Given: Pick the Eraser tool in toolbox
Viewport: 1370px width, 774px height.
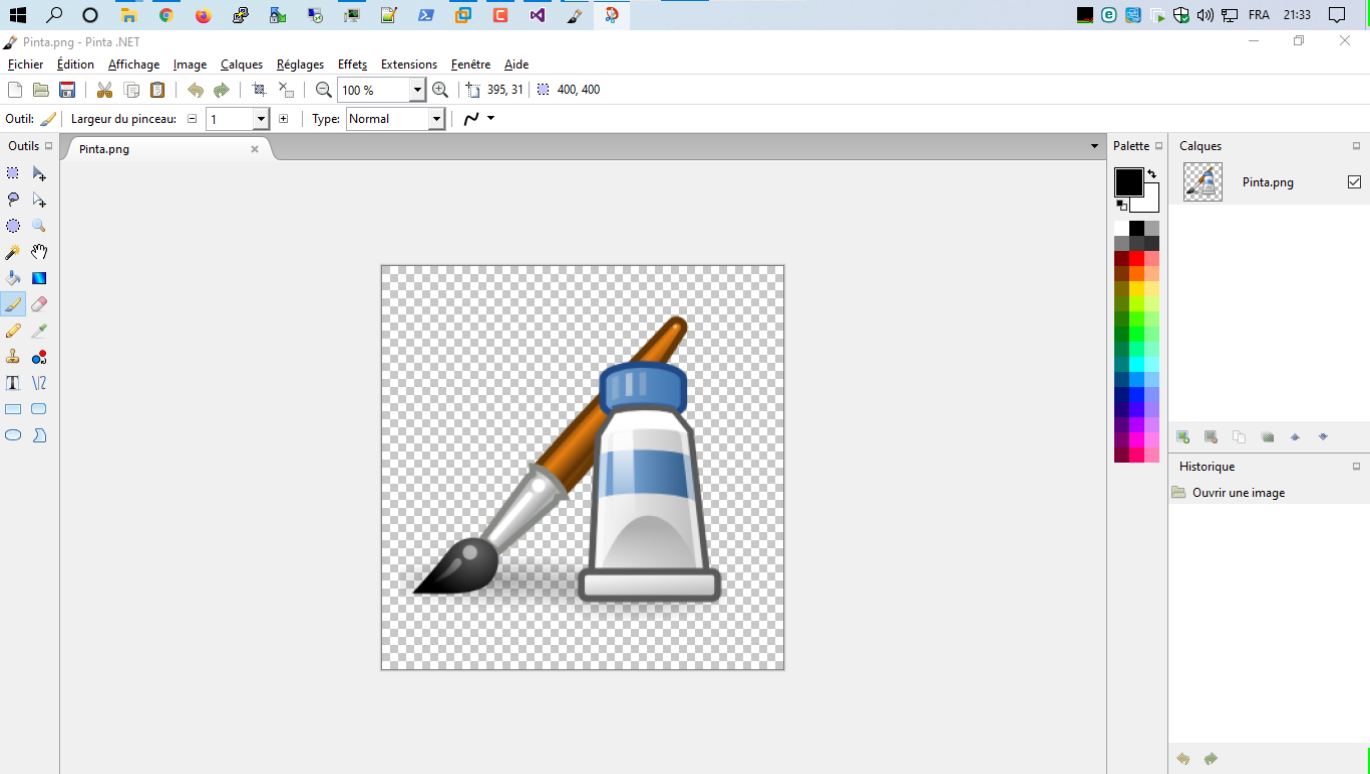Looking at the screenshot, I should coord(39,305).
